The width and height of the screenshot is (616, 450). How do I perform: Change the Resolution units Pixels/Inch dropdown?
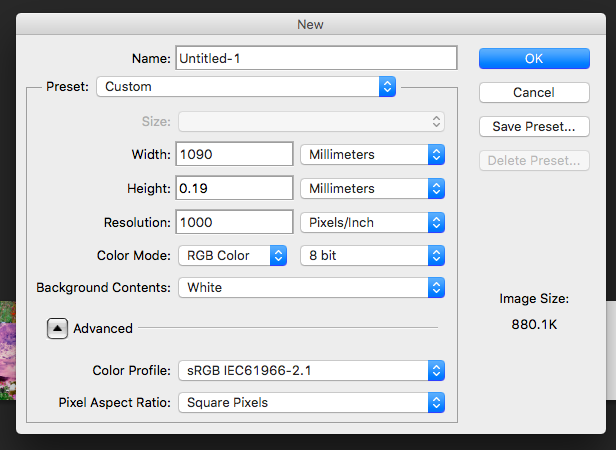372,222
